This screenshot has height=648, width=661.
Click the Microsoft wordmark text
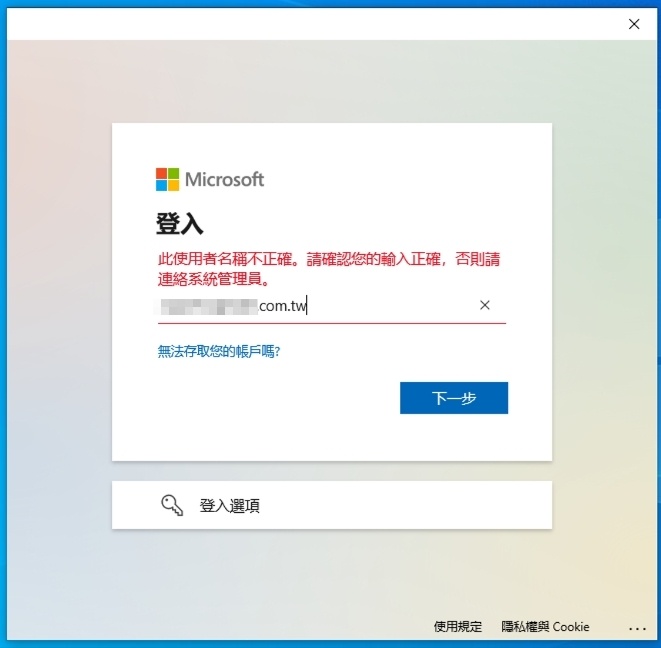pos(224,179)
